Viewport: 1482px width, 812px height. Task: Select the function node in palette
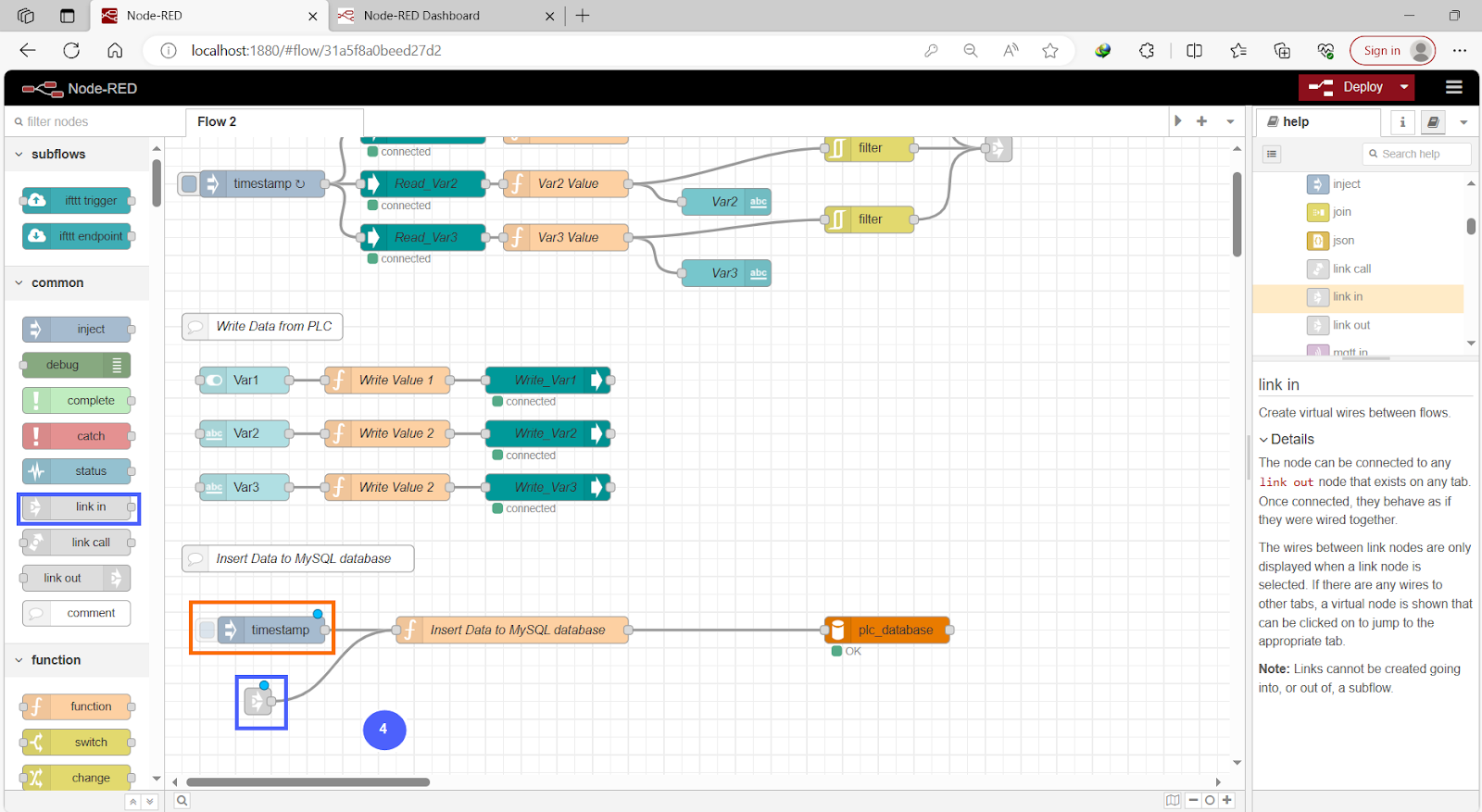tap(77, 706)
